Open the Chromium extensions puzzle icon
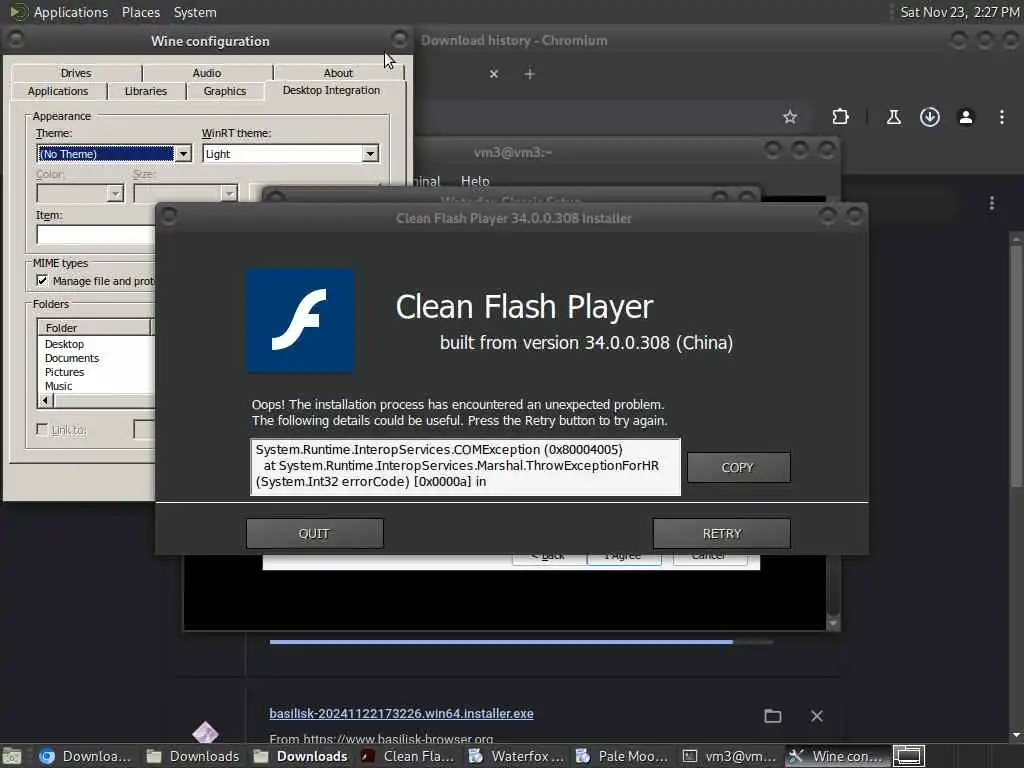This screenshot has width=1024, height=768. tap(840, 117)
